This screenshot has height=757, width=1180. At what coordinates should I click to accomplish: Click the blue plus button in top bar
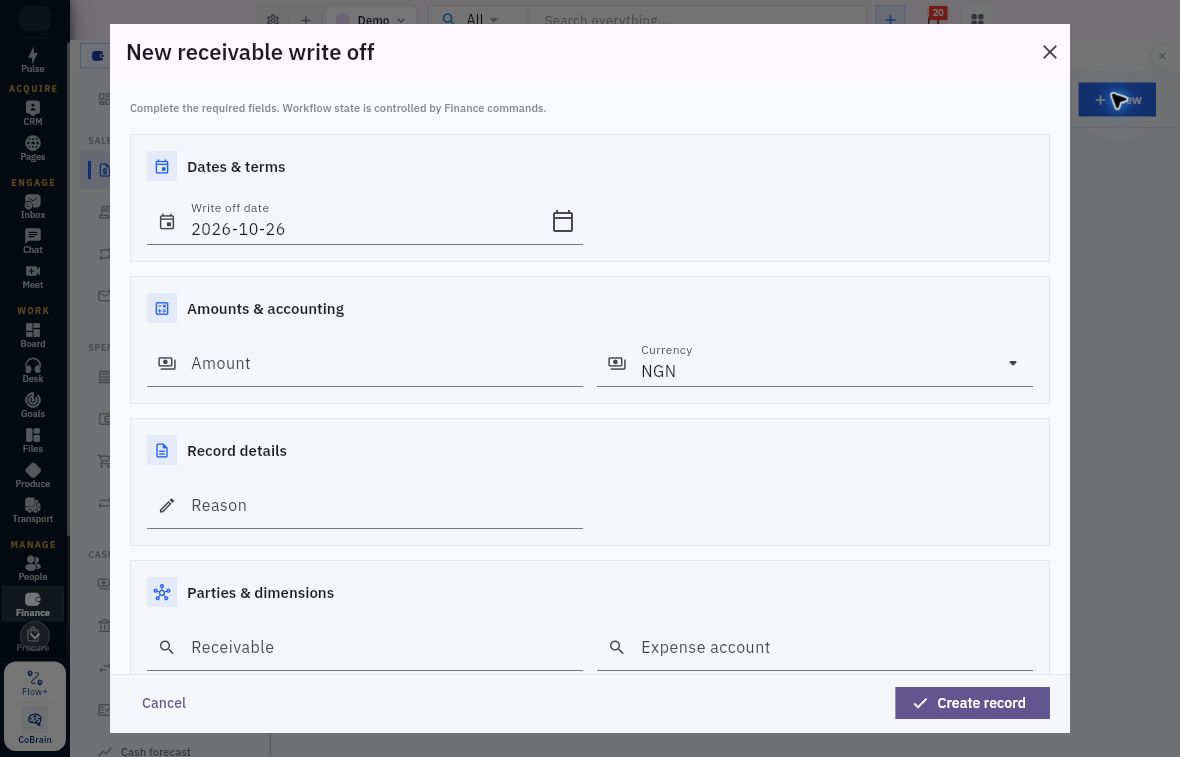pos(890,20)
